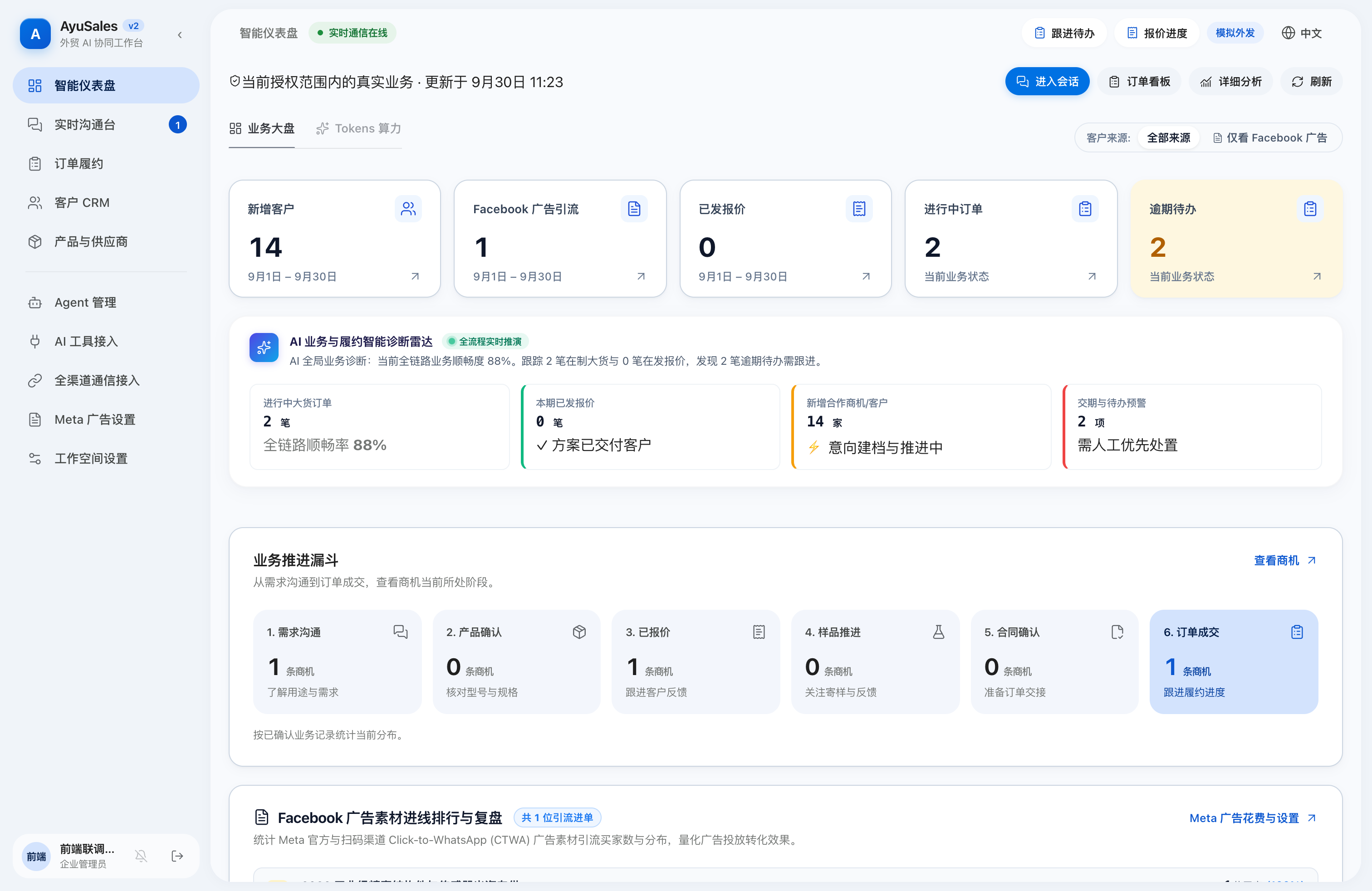Open Meta 广告花费与设置 link

tap(1253, 818)
